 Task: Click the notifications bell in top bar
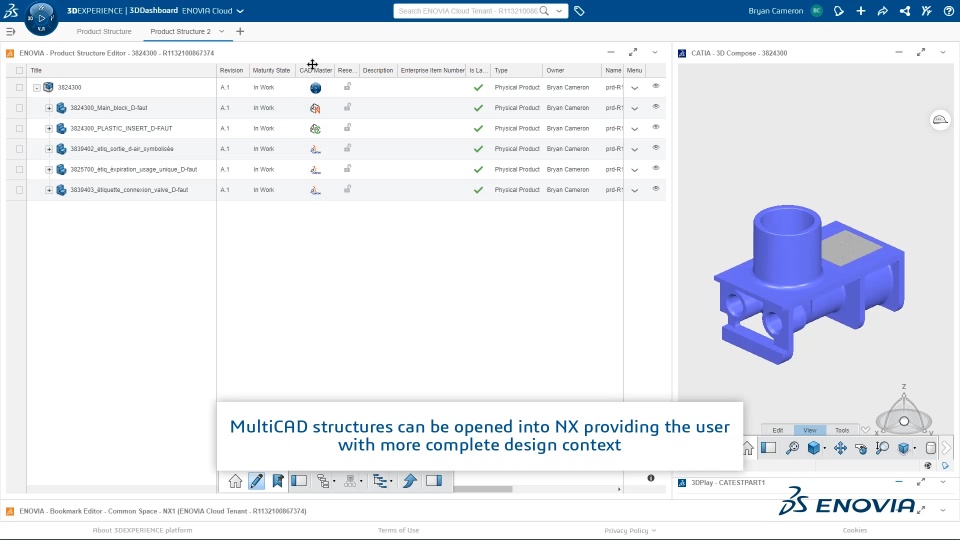(x=839, y=11)
